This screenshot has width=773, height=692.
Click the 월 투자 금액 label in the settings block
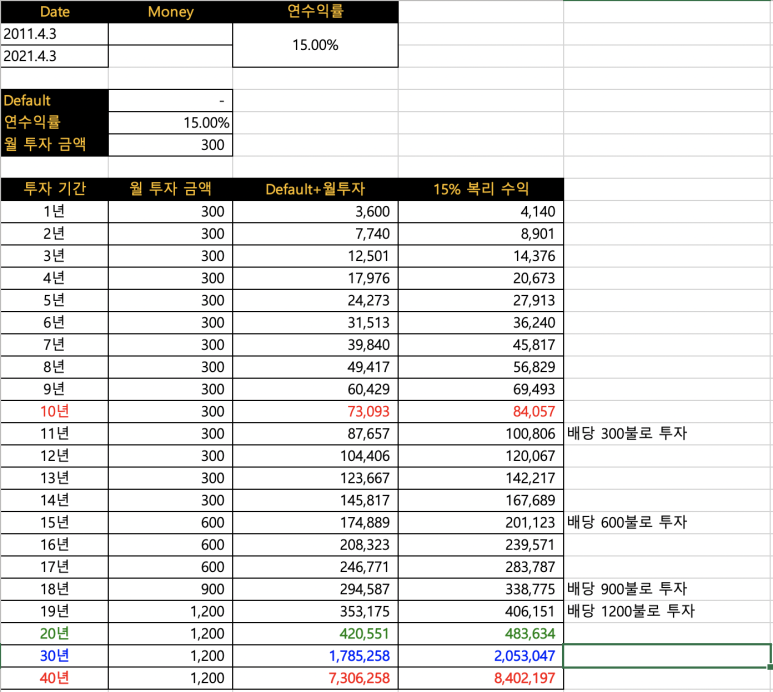click(54, 145)
